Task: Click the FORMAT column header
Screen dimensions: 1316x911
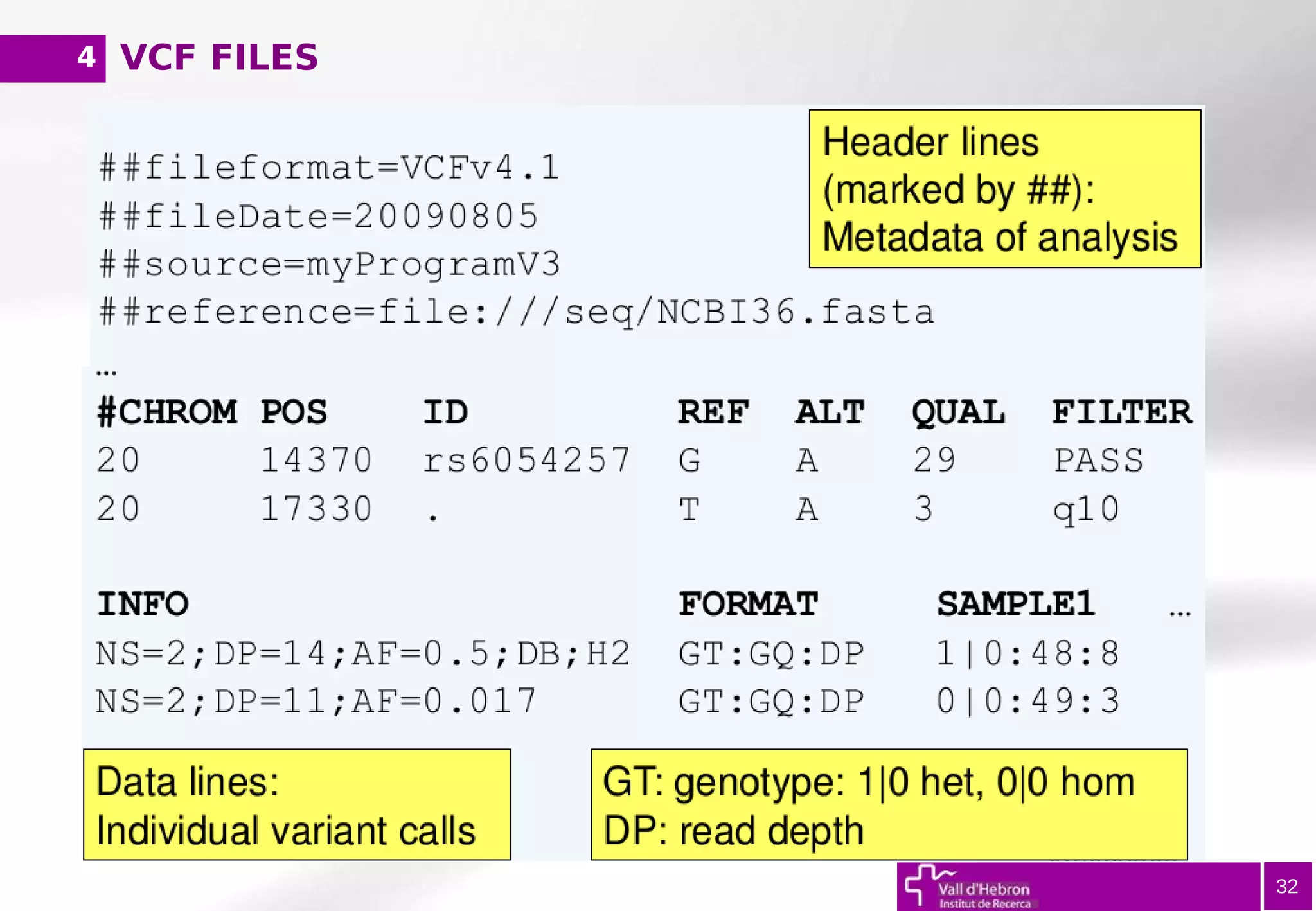Action: 749,604
